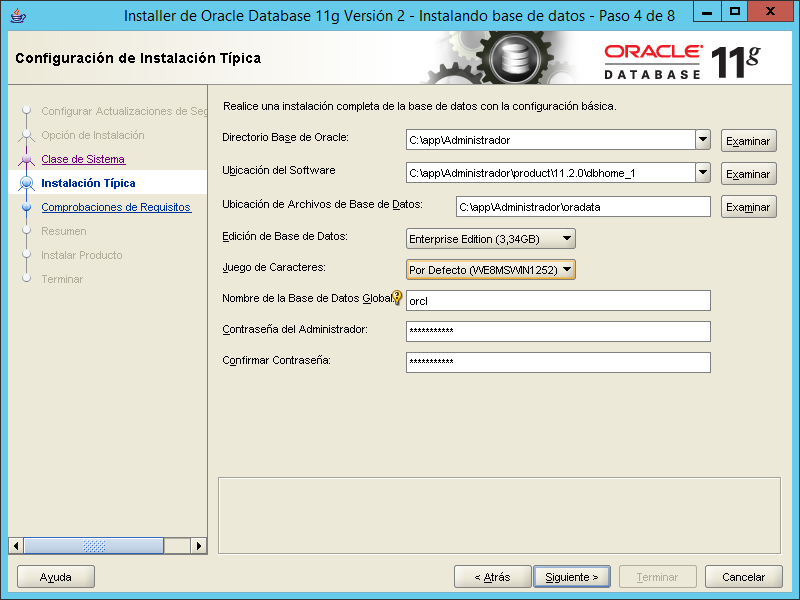The height and width of the screenshot is (600, 800).
Task: Click the Terminar step node icon
Action: point(28,278)
